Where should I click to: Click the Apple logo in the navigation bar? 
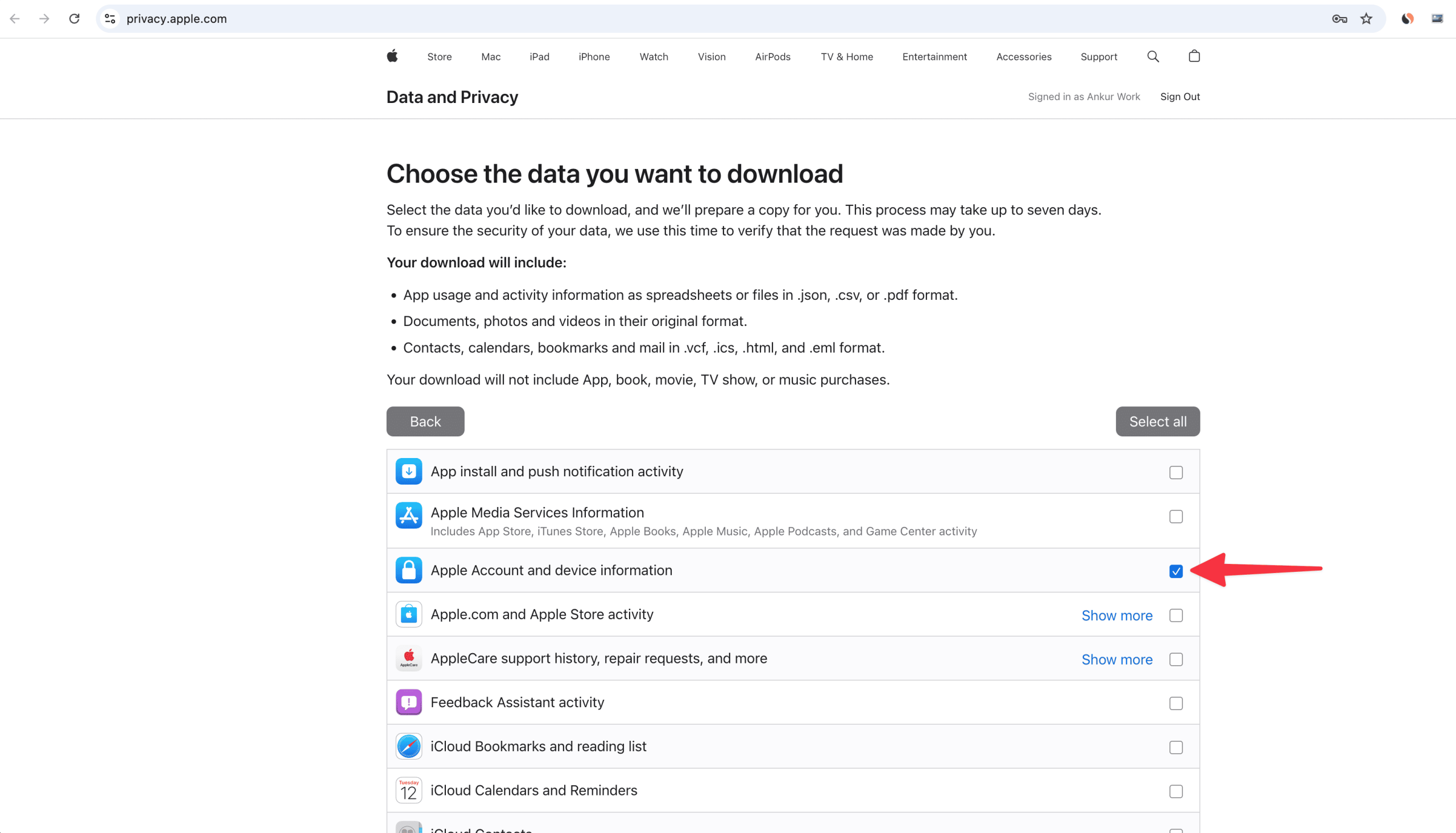392,56
